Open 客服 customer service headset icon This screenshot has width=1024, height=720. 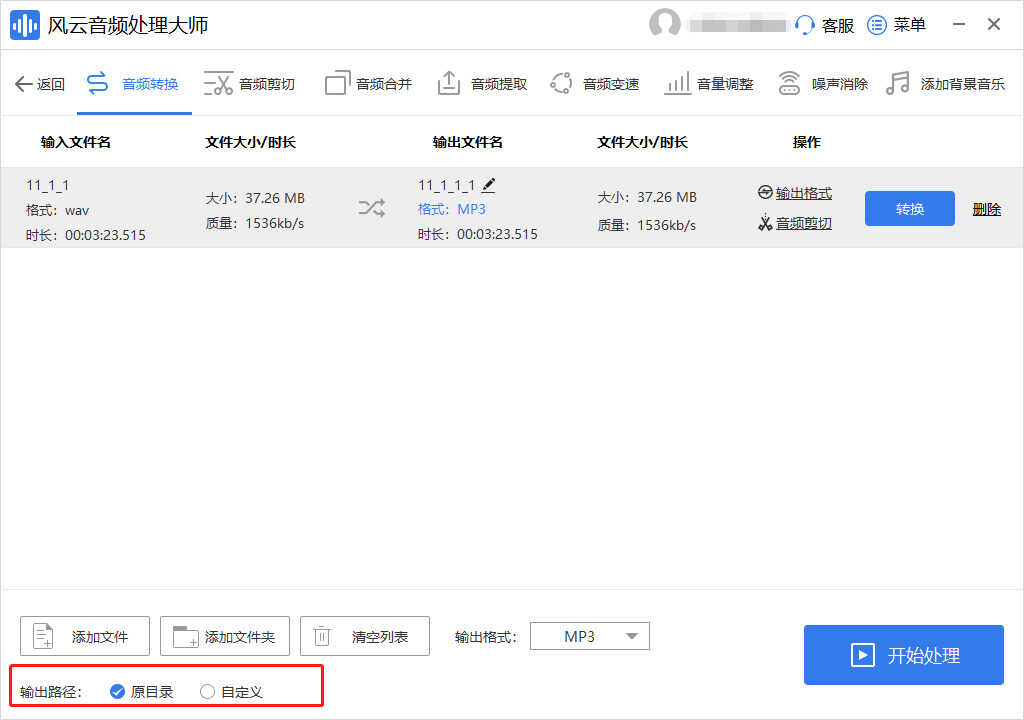(805, 25)
